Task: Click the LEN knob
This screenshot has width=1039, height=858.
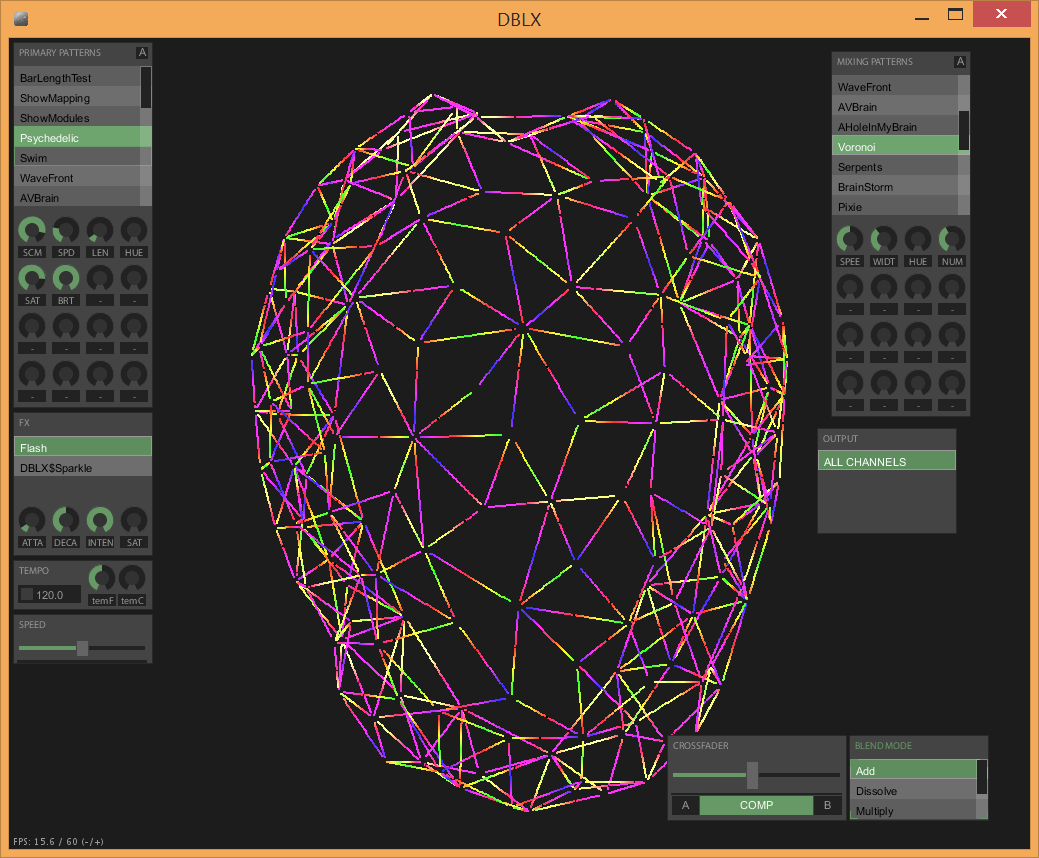Action: point(100,230)
